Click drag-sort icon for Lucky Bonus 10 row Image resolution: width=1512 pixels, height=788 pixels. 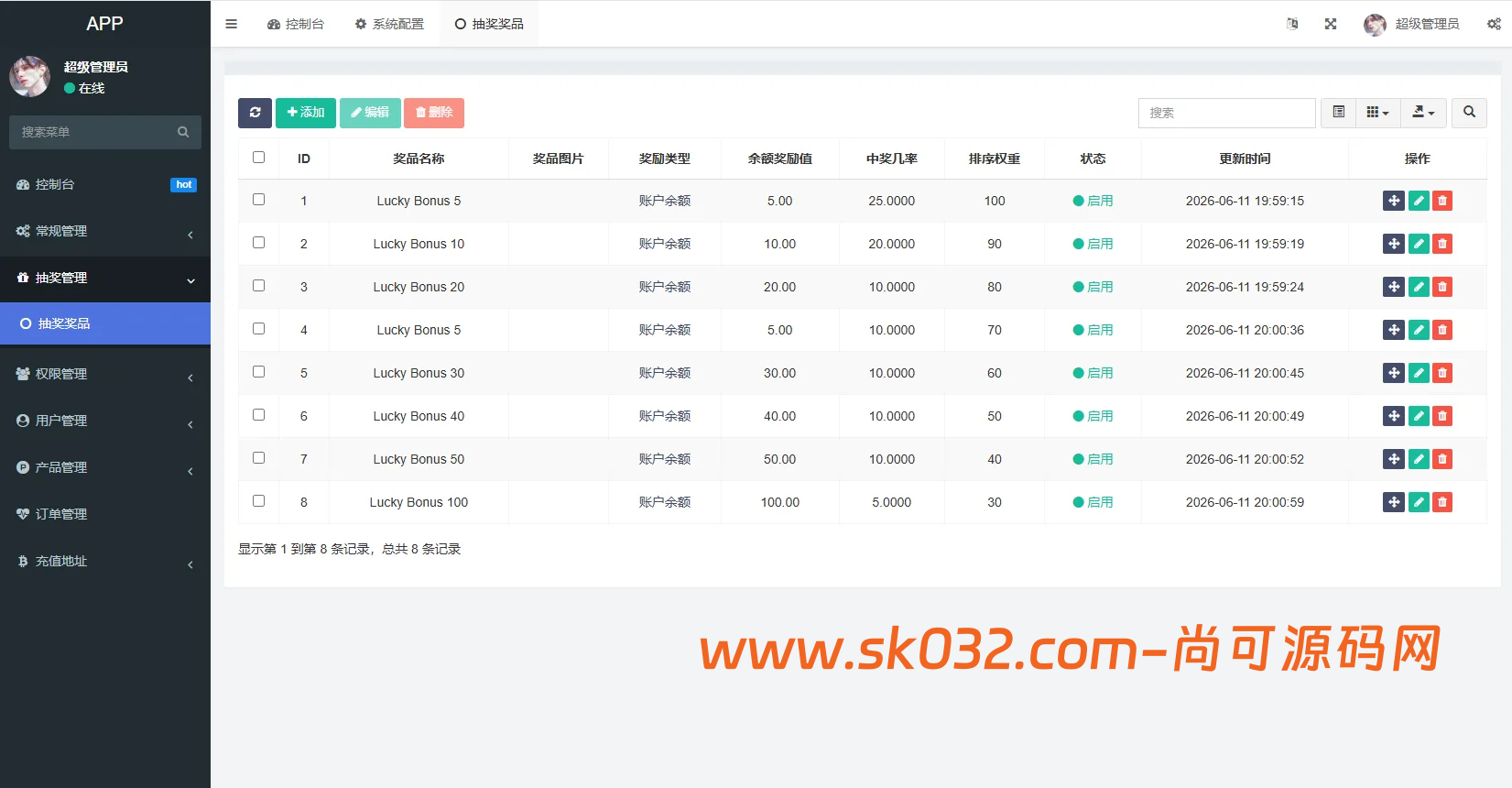tap(1394, 244)
